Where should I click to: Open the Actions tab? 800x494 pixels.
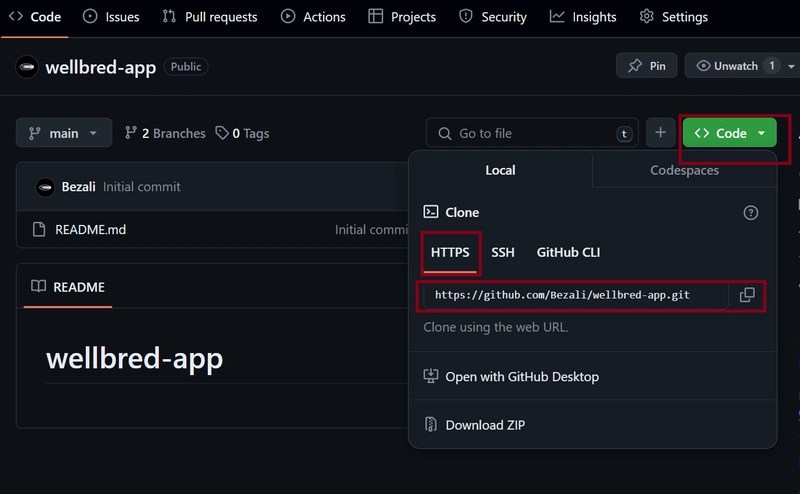pos(313,17)
